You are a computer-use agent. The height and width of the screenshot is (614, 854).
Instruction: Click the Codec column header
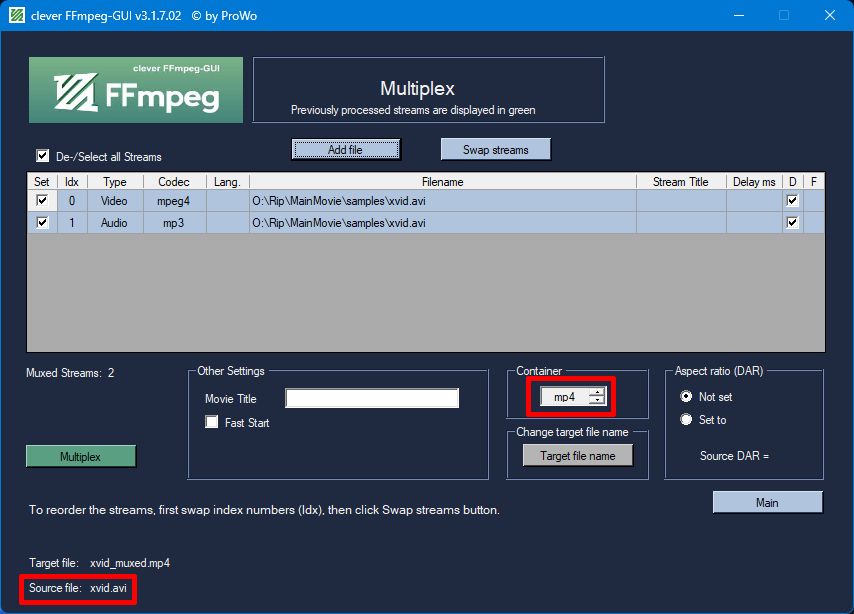[174, 181]
